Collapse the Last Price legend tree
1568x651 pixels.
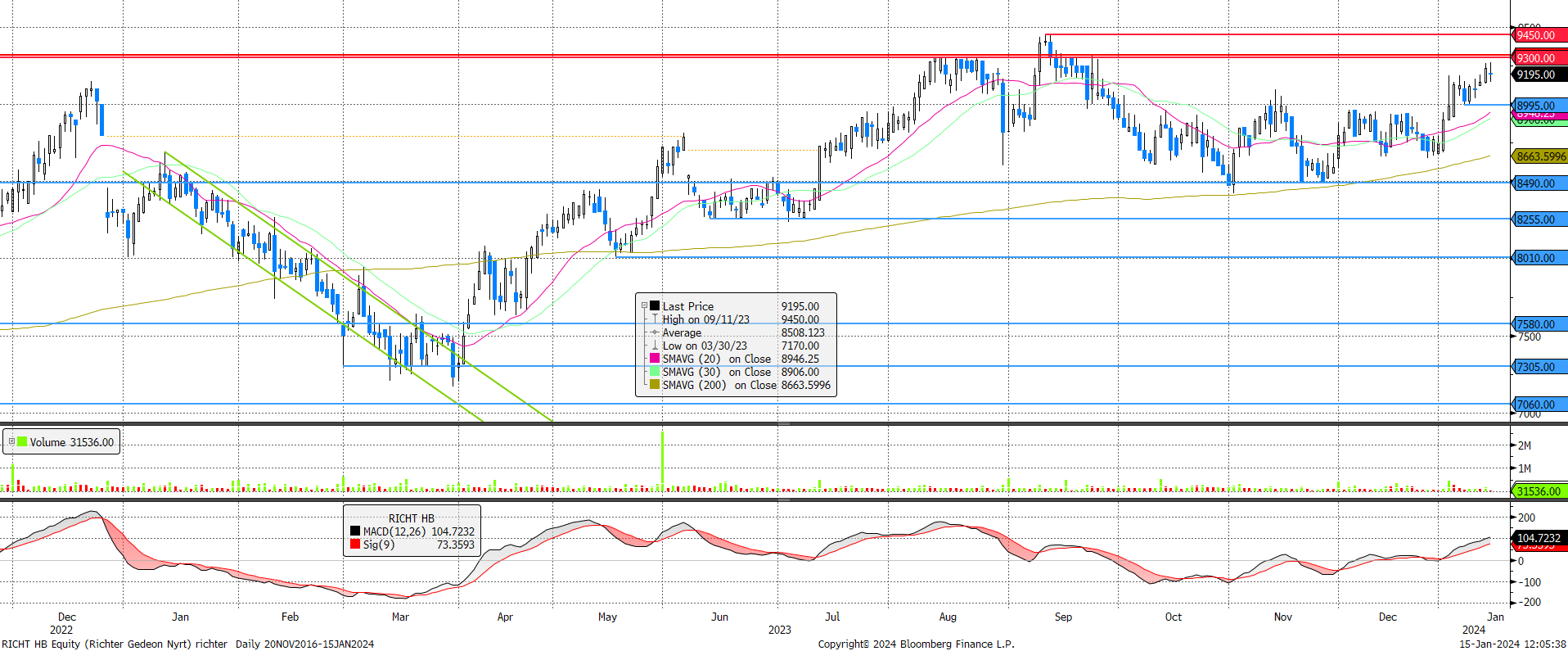pos(644,306)
